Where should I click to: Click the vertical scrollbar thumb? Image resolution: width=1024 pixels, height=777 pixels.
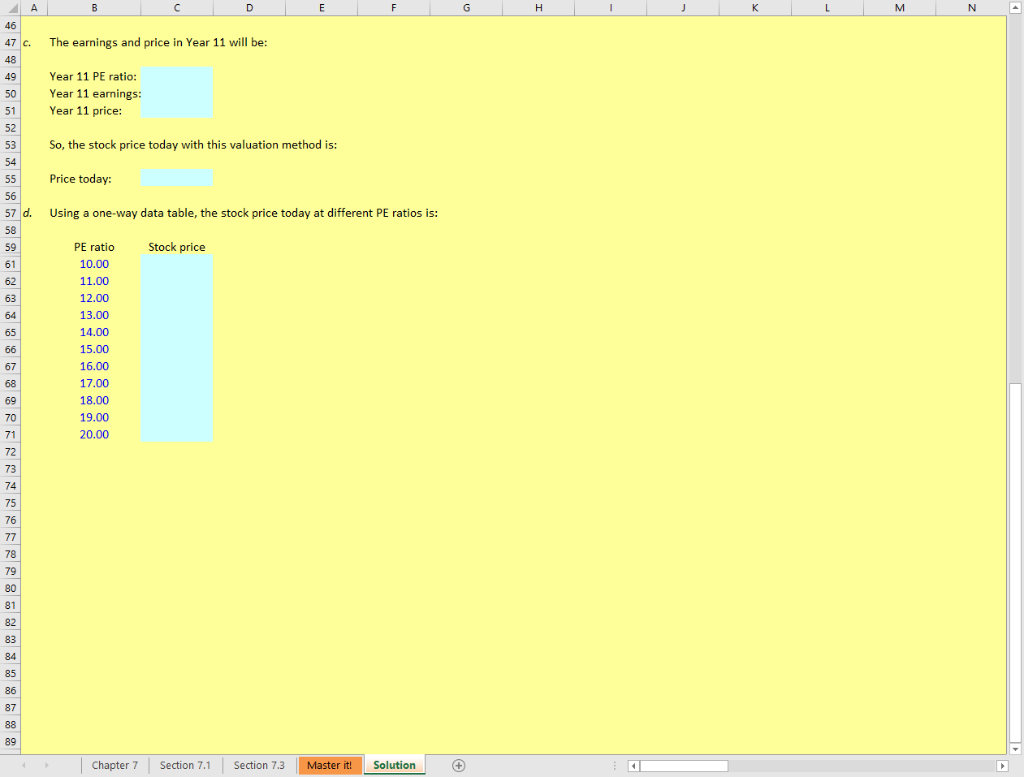1016,562
